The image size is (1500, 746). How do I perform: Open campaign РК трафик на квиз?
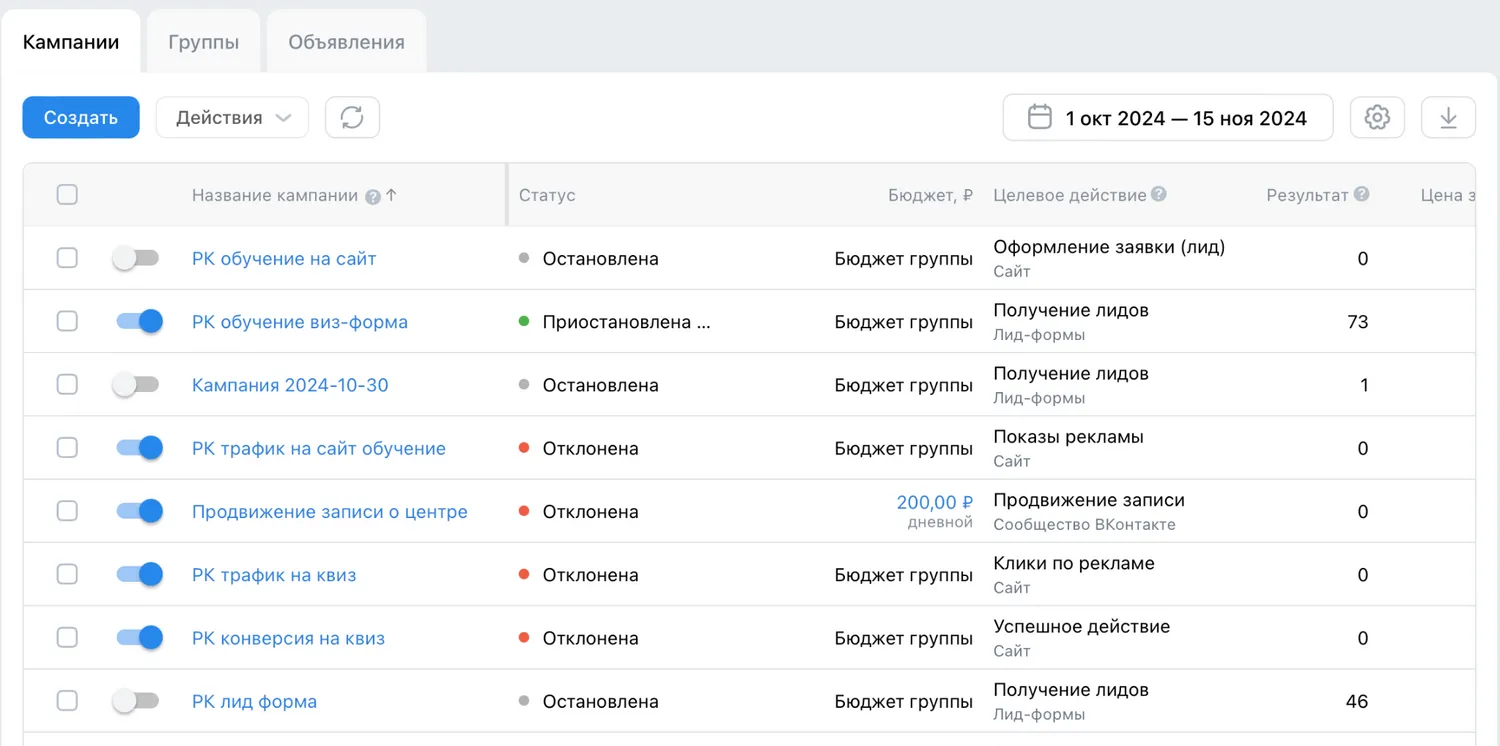274,575
